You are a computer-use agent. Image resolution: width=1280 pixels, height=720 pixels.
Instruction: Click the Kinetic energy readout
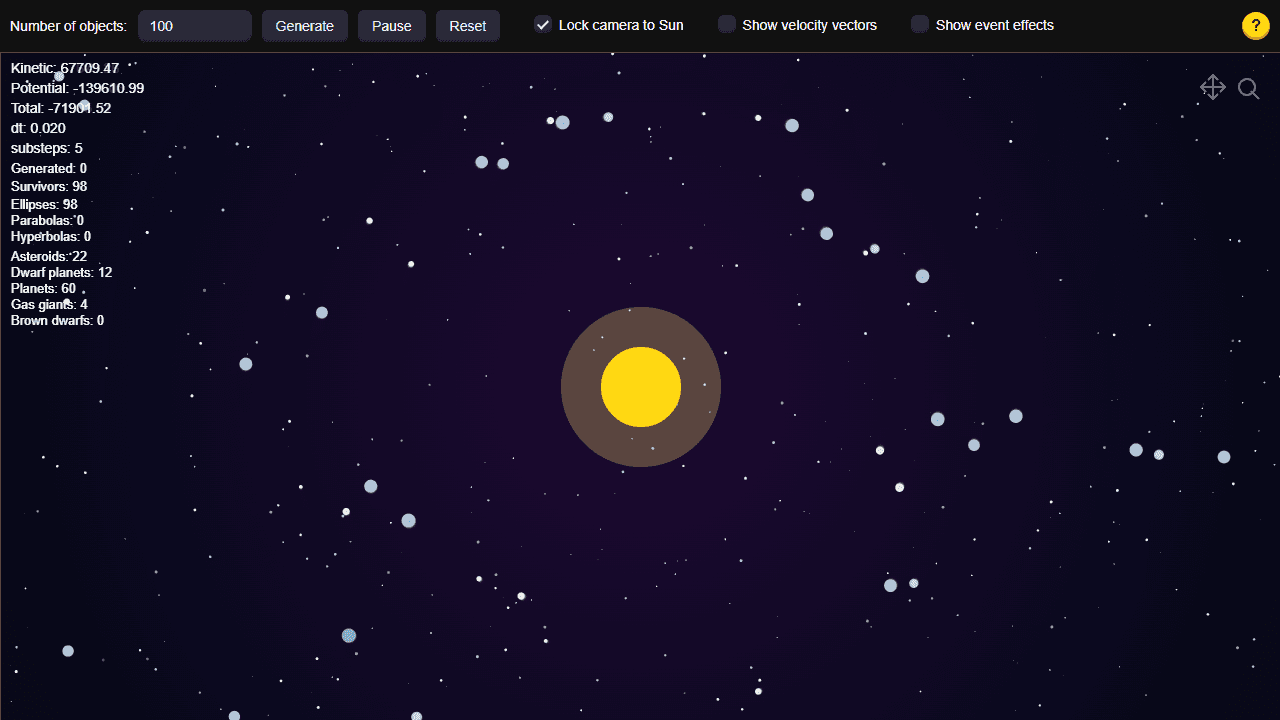click(65, 68)
